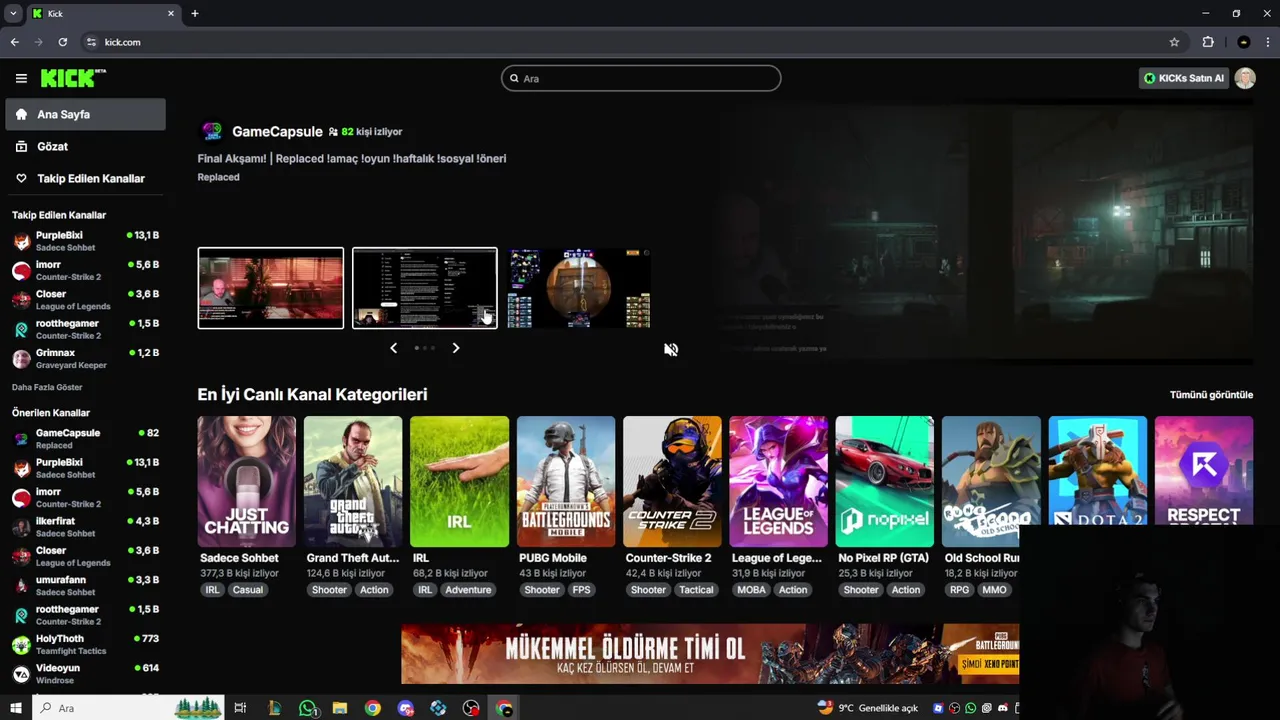Screen dimensions: 1280x720
Task: Click the PUBG Mükemmel Öldürme Timi banner
Action: click(710, 654)
